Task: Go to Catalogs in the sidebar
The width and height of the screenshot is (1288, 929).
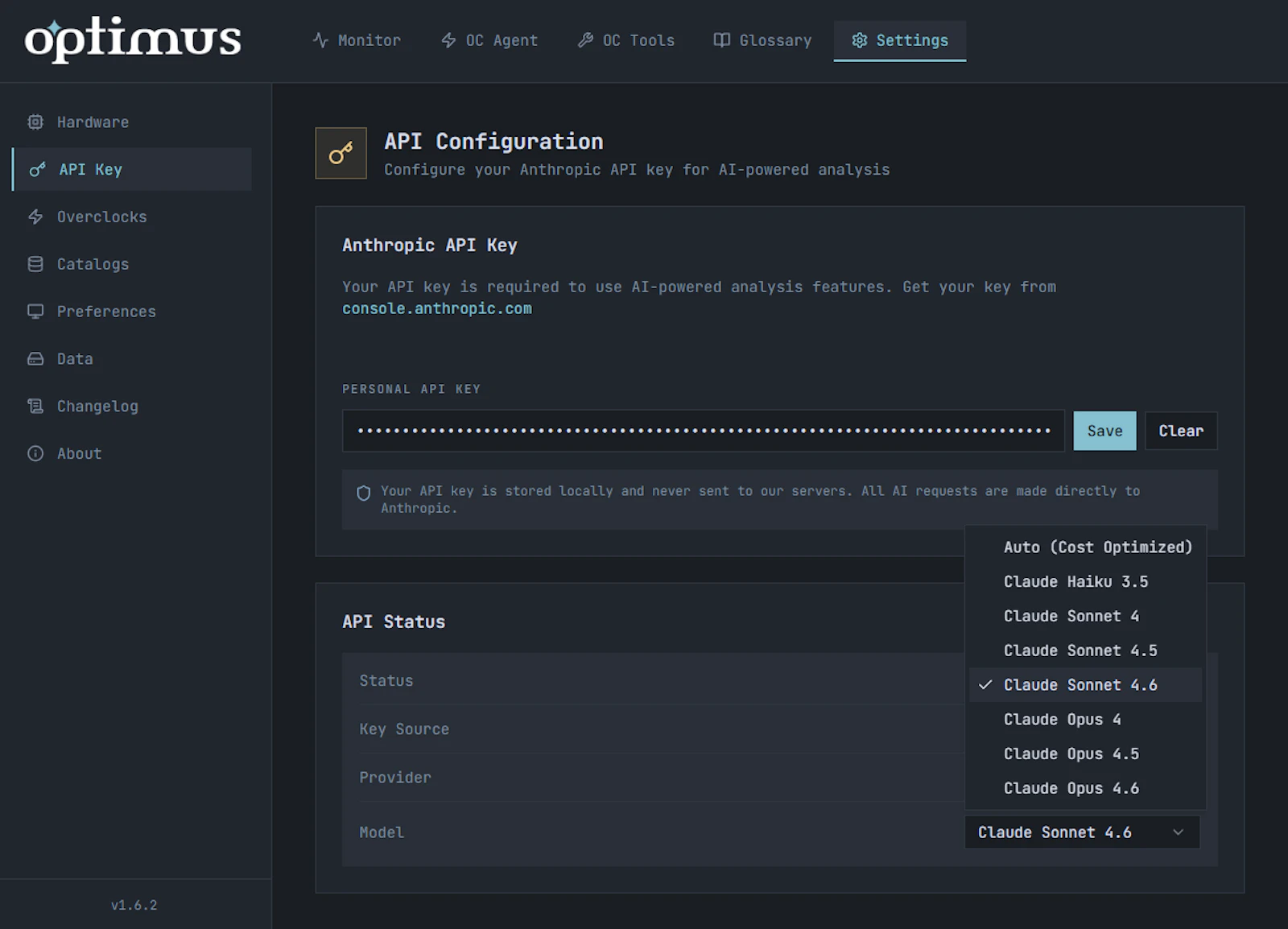Action: coord(133,264)
